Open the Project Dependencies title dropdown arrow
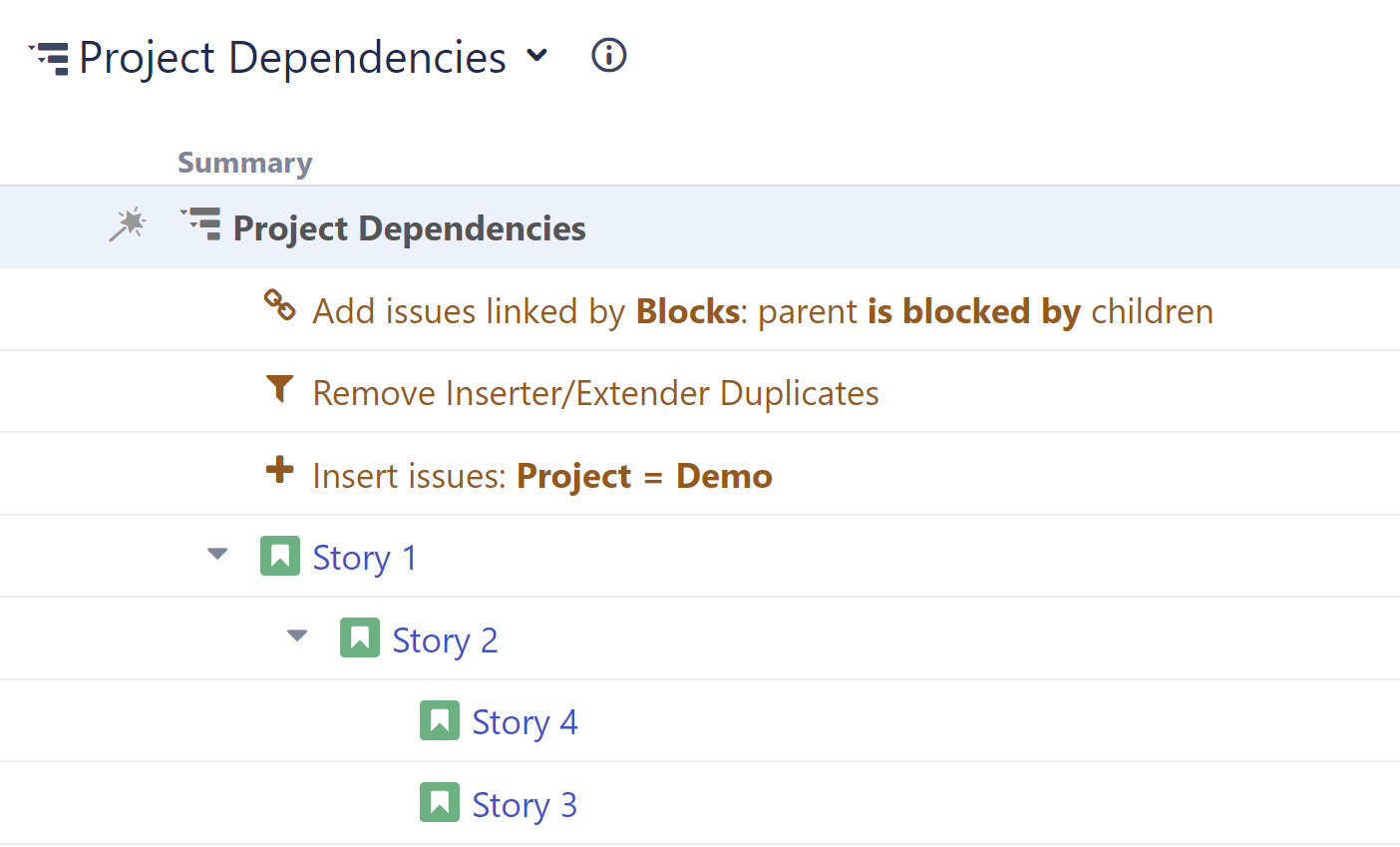 536,56
